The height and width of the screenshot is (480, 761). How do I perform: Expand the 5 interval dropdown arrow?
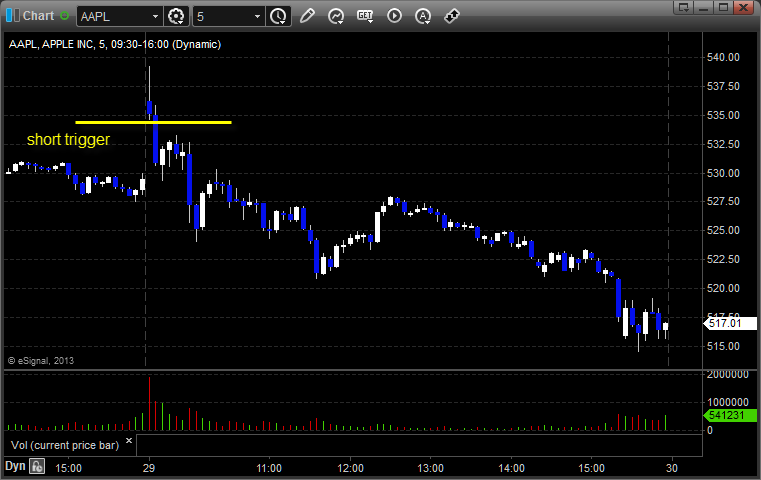[x=257, y=17]
